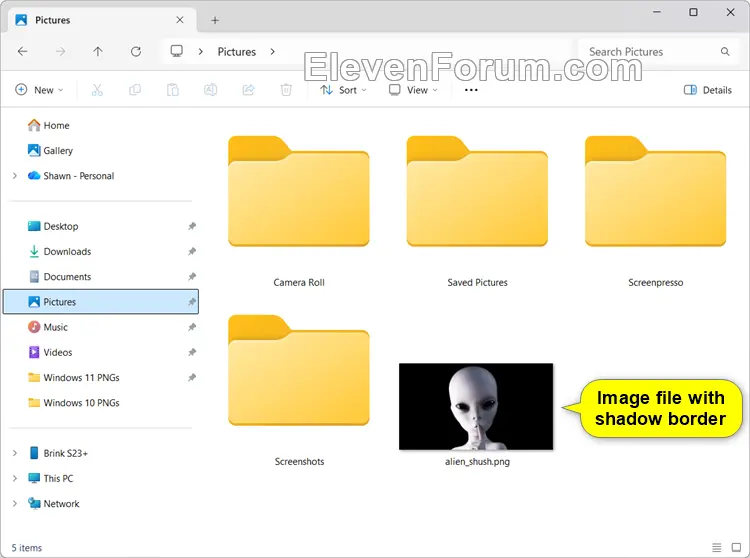The width and height of the screenshot is (750, 558).
Task: Open Music in navigation pane
Action: (48, 327)
